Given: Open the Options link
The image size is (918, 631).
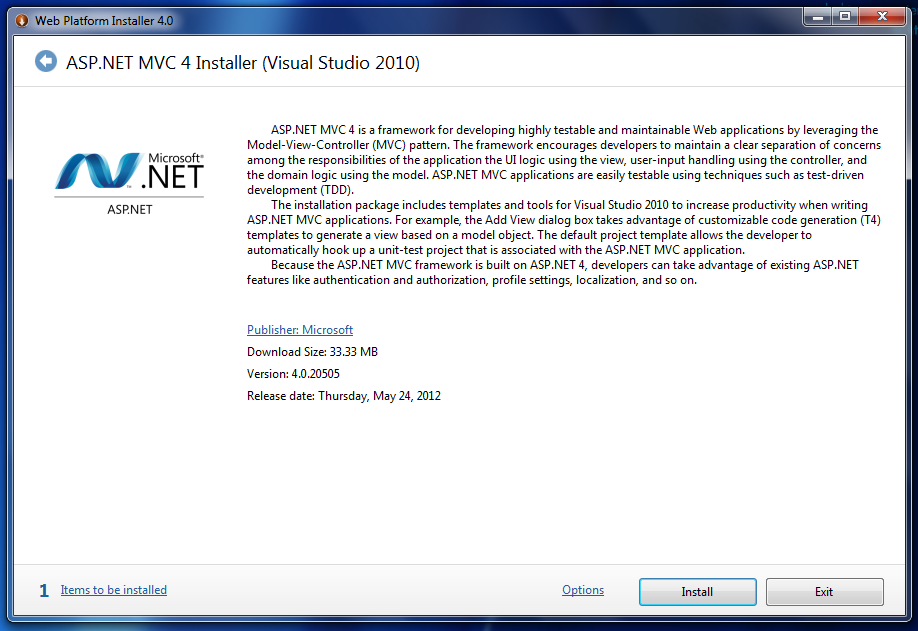Looking at the screenshot, I should tap(583, 590).
